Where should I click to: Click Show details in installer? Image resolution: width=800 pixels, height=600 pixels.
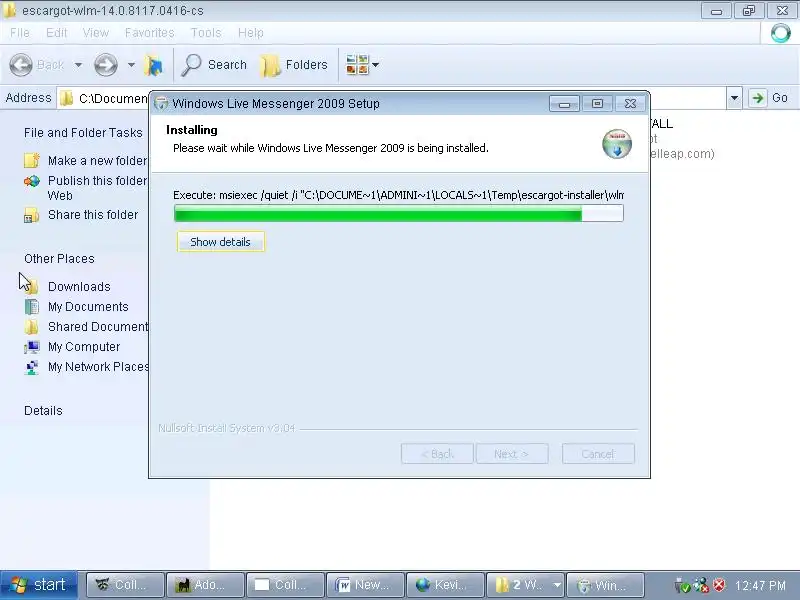[x=220, y=242]
